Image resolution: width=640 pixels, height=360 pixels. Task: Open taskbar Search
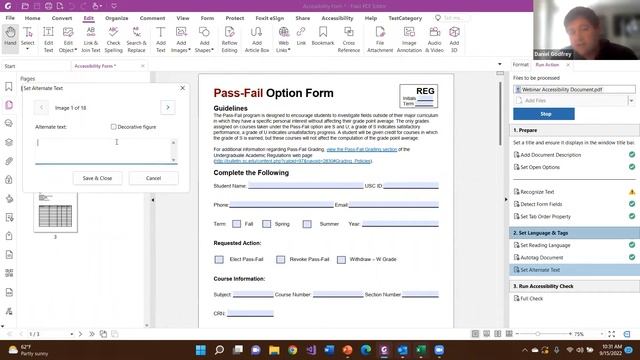pyautogui.click(x=219, y=350)
